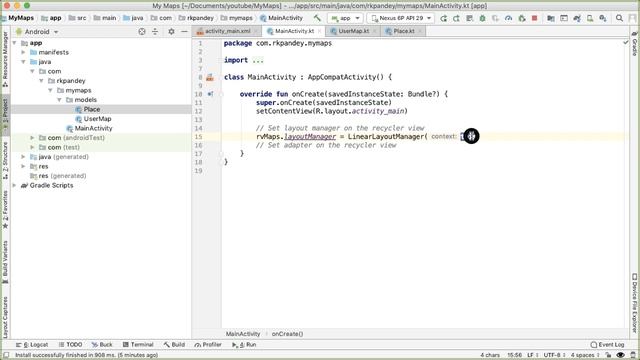
Task: Toggle the Resource Manager tool window
Action: point(5,59)
